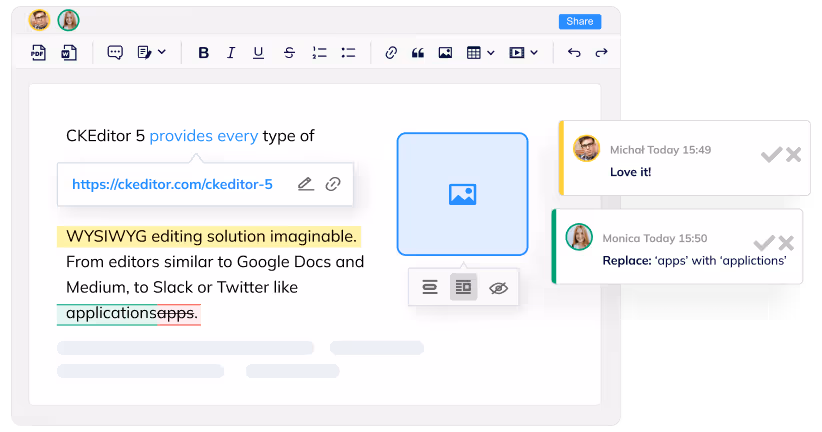822x432 pixels.
Task: Accept Monica's replace suggestion
Action: tap(763, 243)
